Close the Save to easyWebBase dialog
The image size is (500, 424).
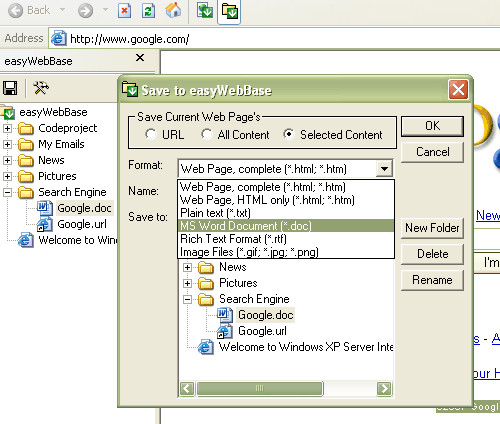point(458,89)
